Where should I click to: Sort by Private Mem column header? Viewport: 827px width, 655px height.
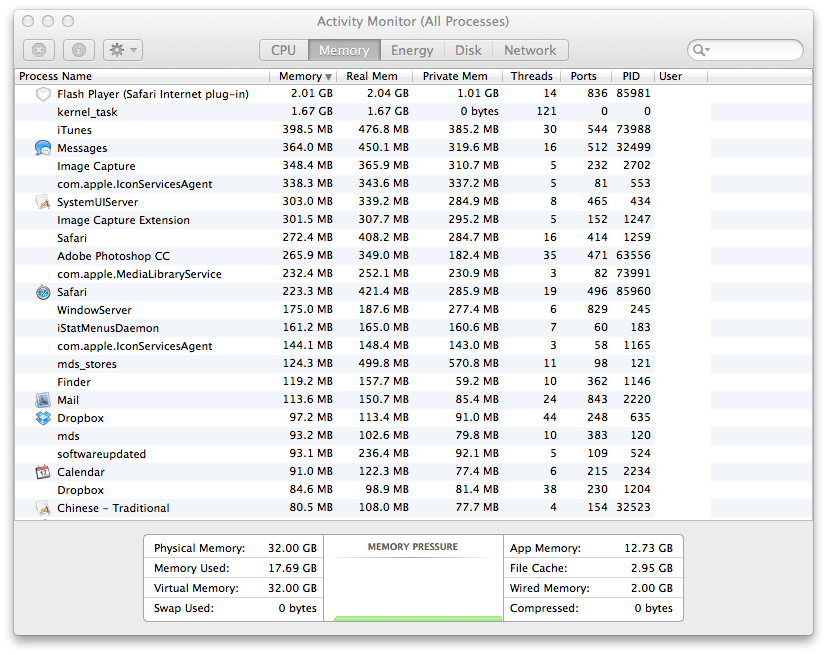[457, 76]
